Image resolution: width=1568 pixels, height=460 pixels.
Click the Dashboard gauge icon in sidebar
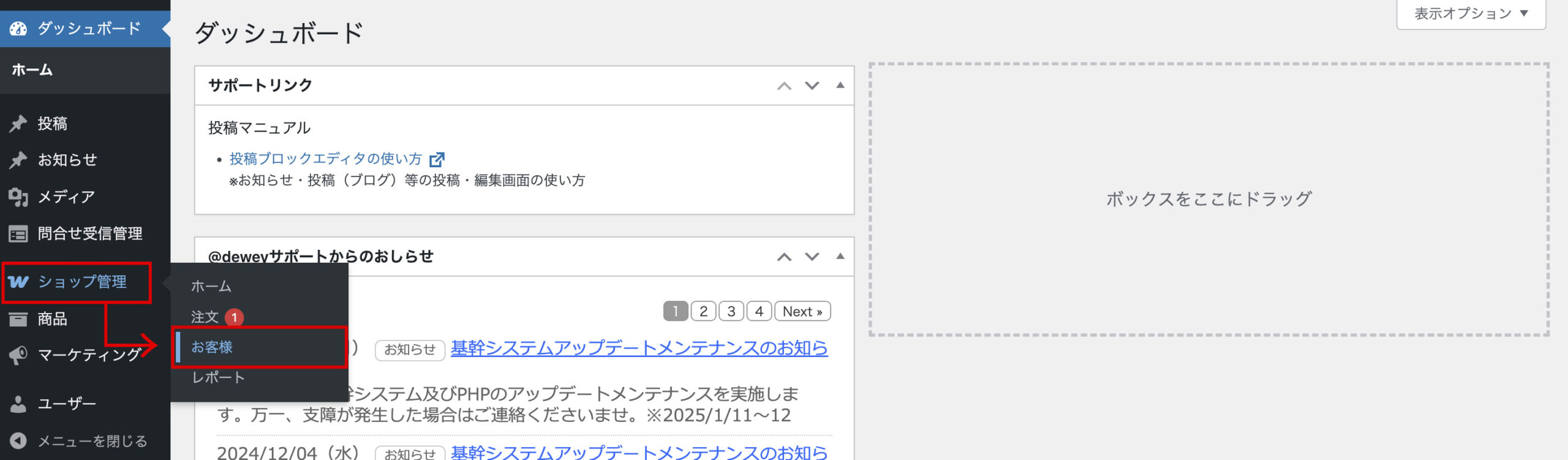tap(18, 29)
